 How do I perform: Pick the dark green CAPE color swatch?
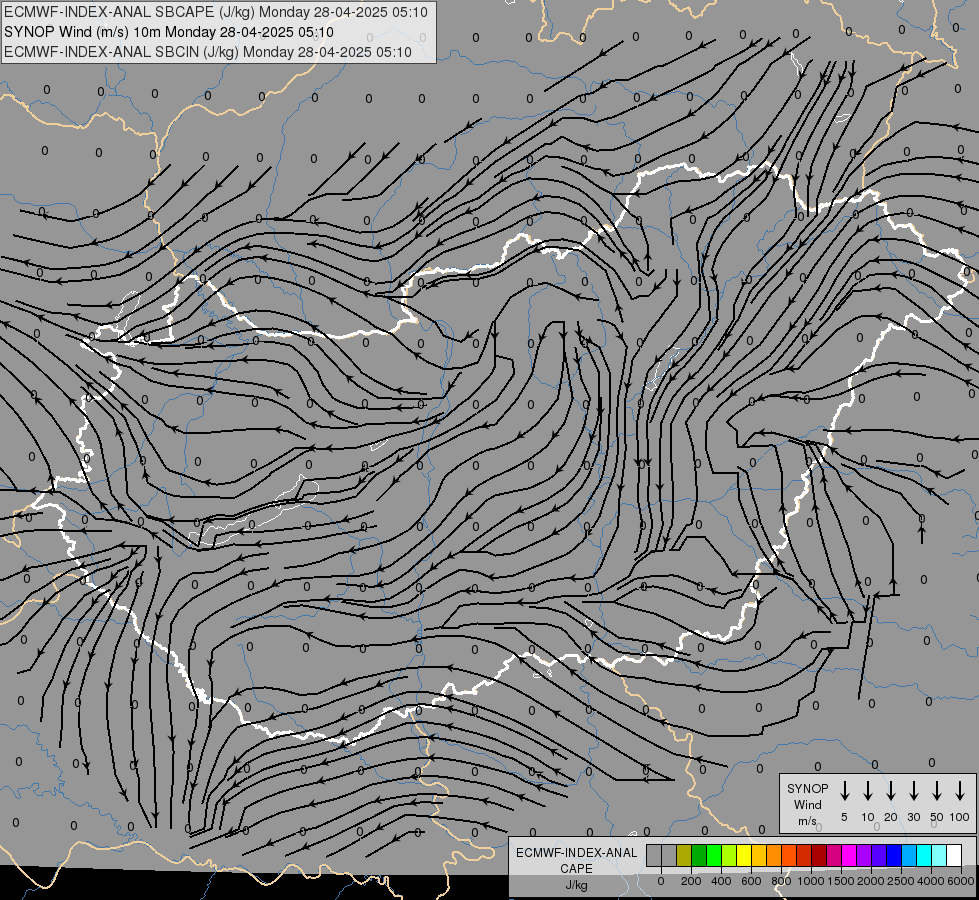point(699,855)
